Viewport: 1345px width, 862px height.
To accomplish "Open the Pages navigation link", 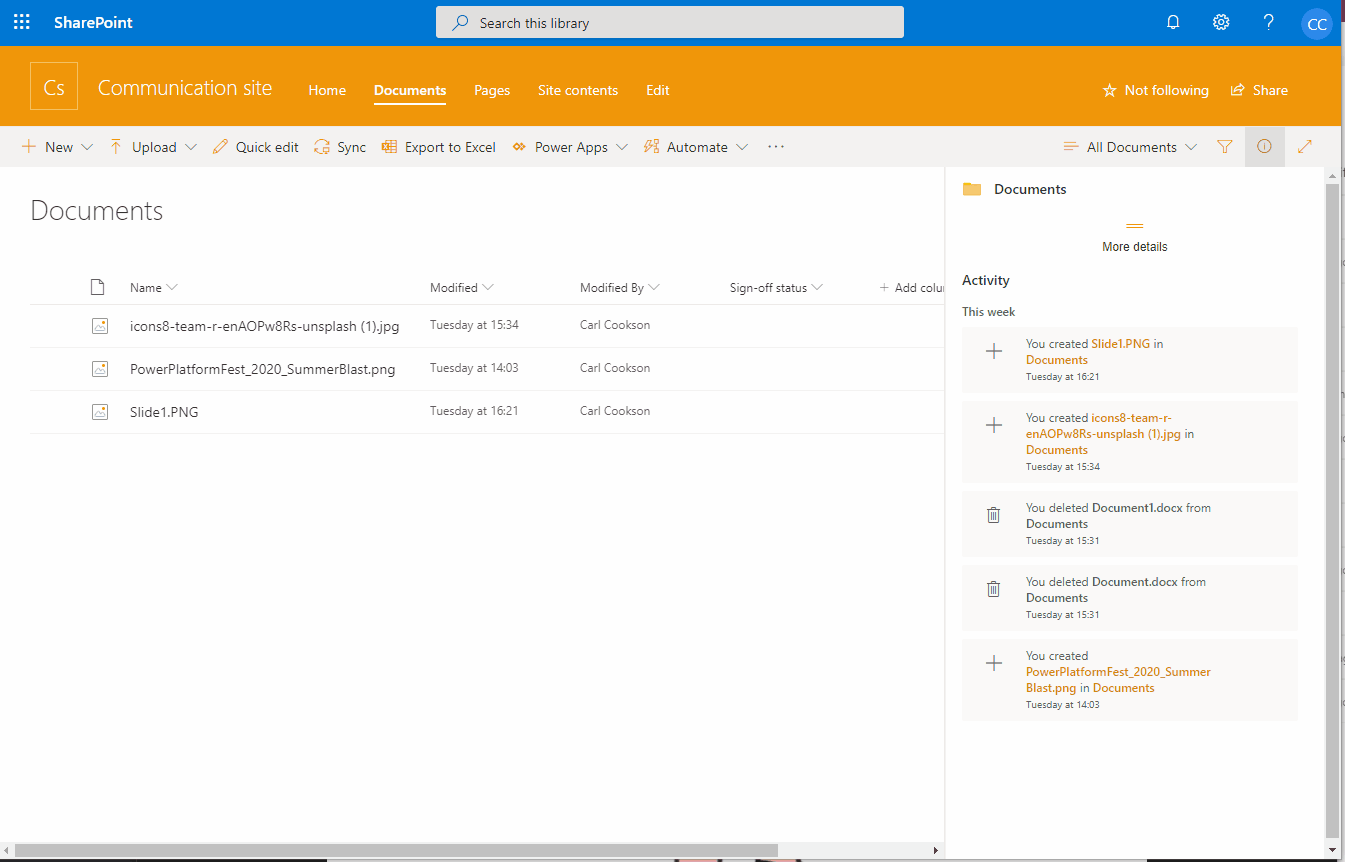I will (492, 90).
